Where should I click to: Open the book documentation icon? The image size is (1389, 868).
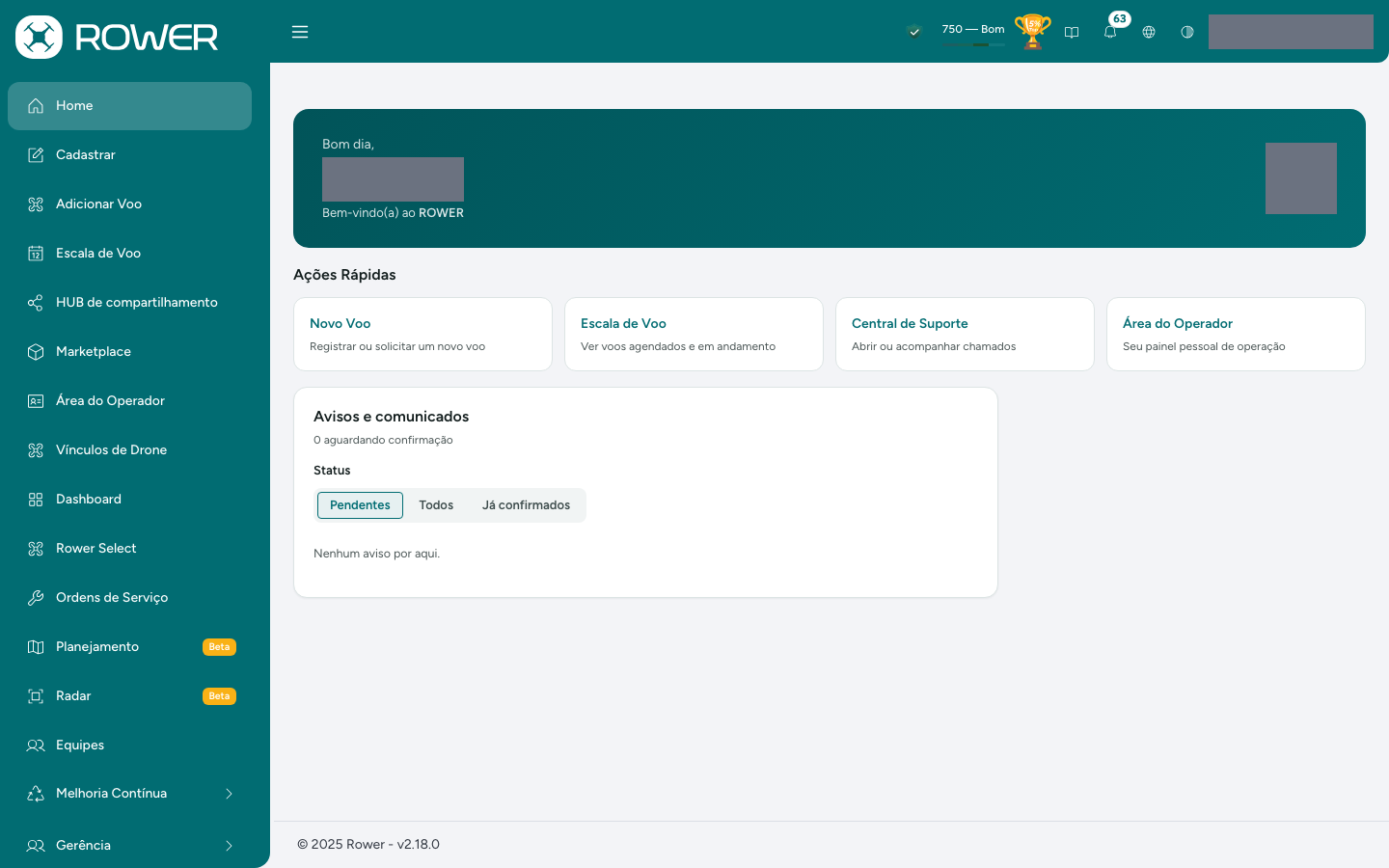[x=1072, y=32]
